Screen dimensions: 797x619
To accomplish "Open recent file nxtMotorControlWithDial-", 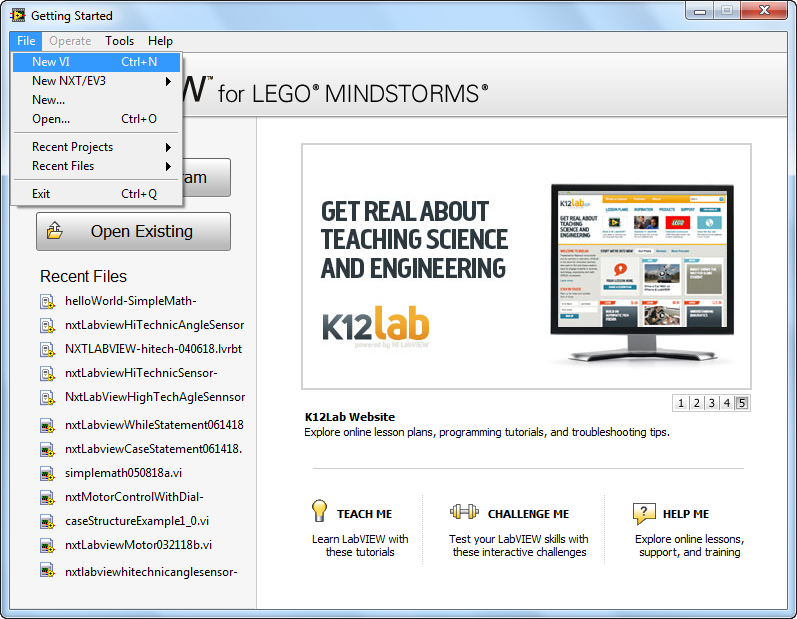I will [x=134, y=497].
